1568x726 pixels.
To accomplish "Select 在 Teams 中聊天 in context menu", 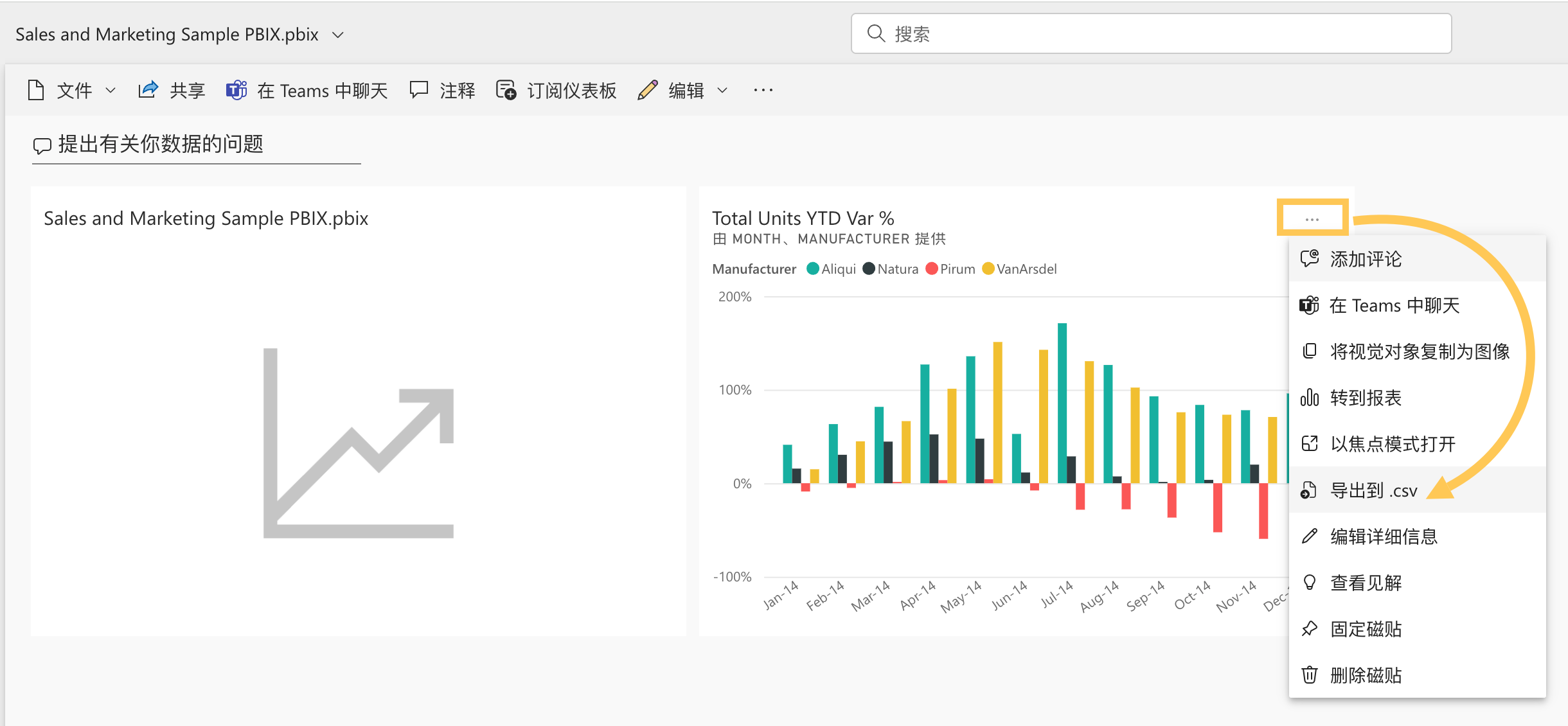I will tap(1417, 305).
